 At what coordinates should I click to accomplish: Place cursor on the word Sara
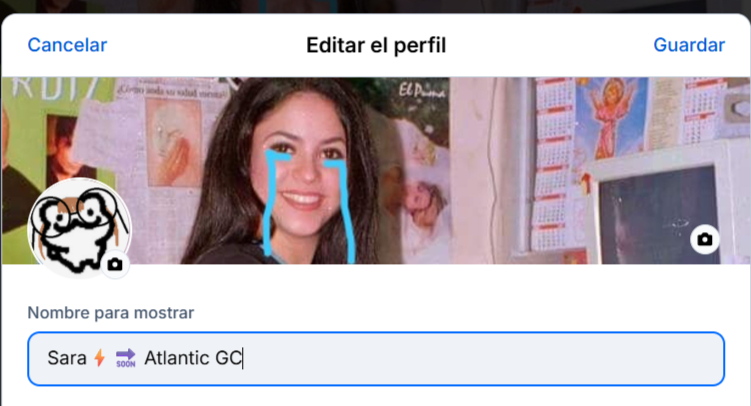point(67,358)
